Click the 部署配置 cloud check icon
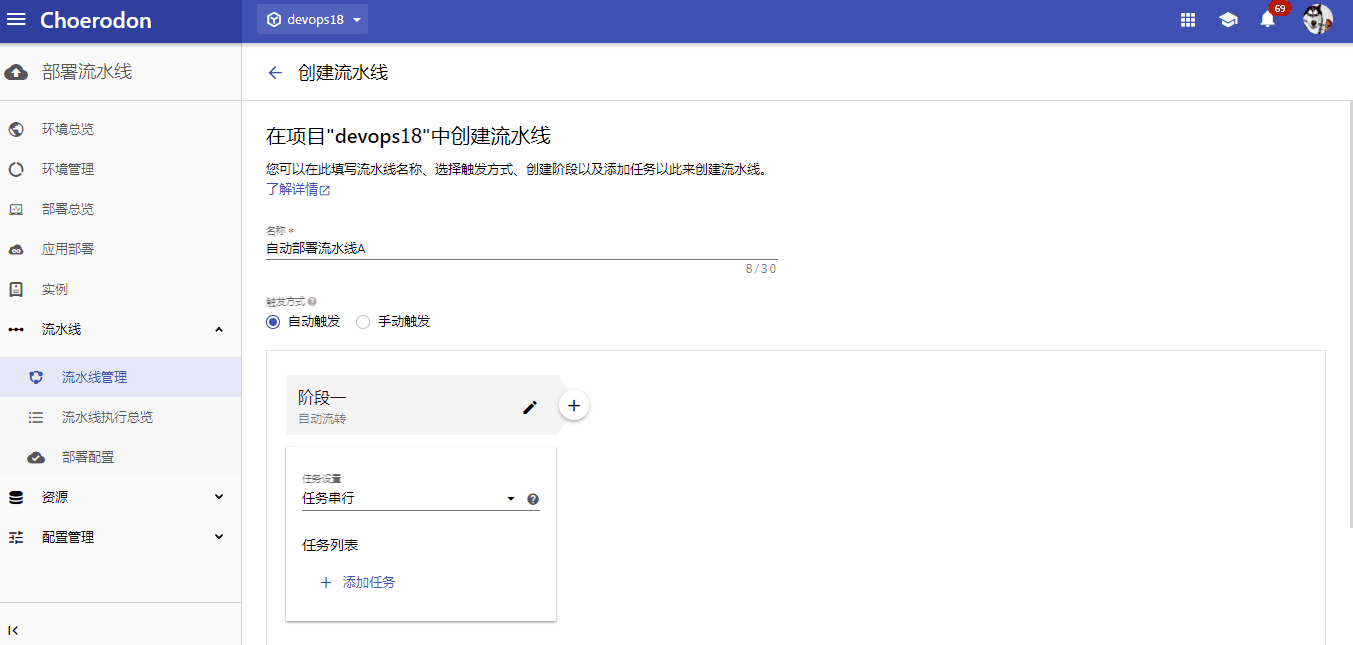The height and width of the screenshot is (645, 1353). [36, 457]
